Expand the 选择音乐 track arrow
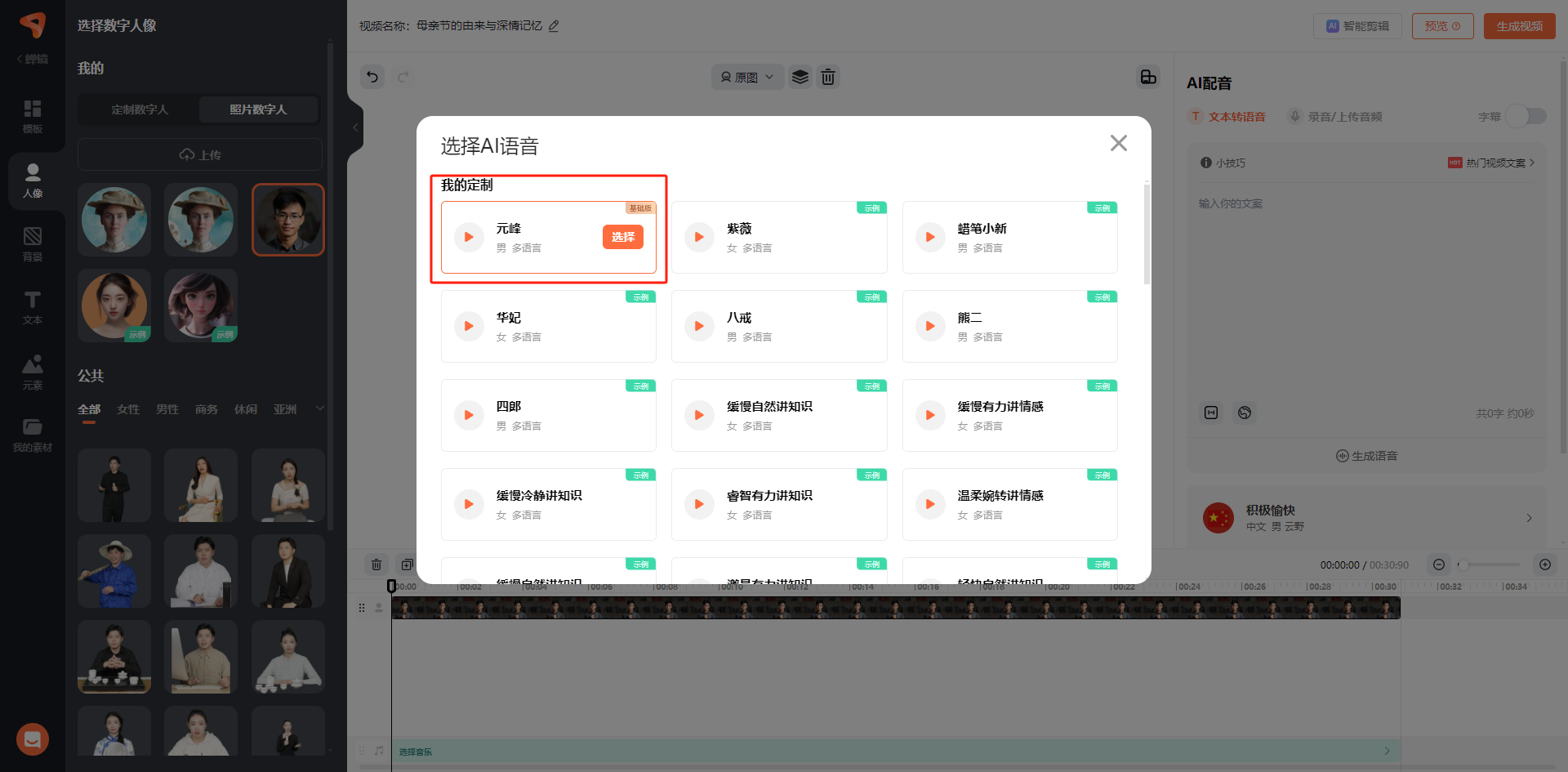 tap(1387, 751)
